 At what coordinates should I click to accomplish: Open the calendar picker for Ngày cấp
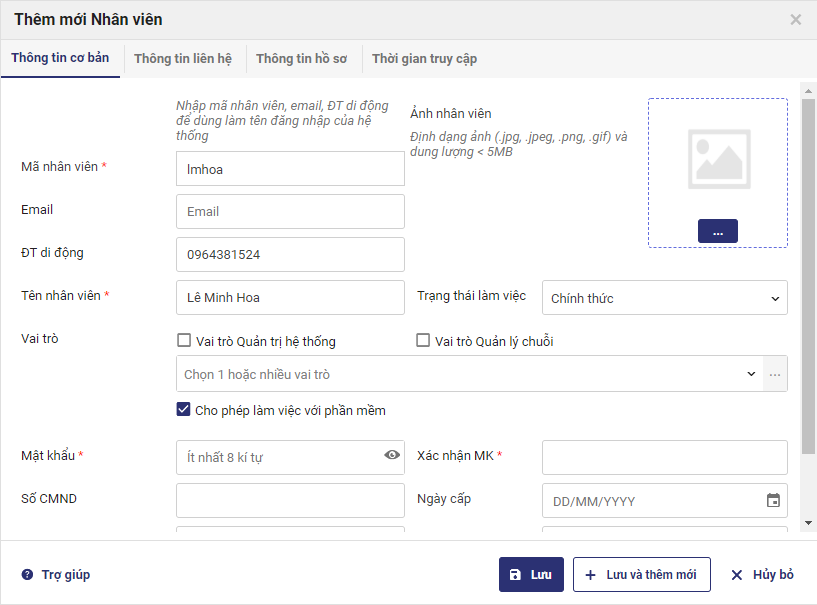coord(773,501)
